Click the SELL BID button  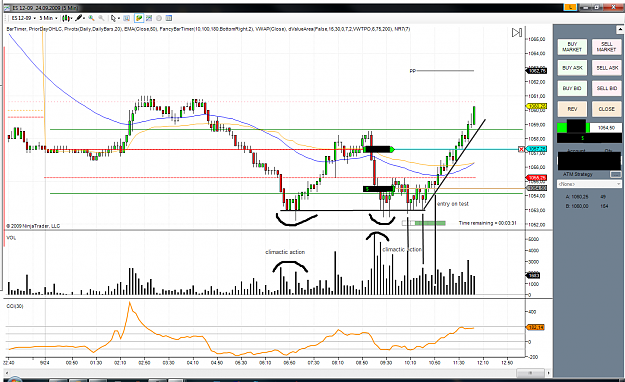pyautogui.click(x=606, y=88)
